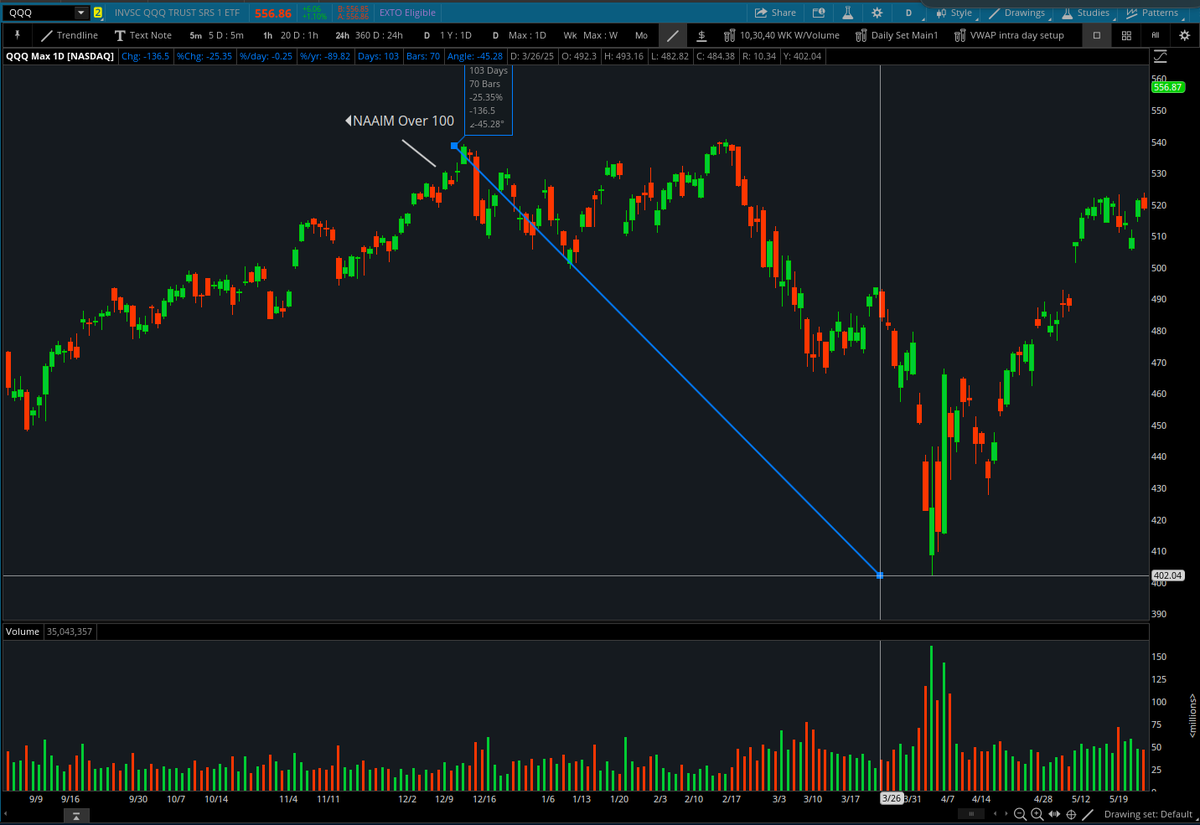1200x825 pixels.
Task: Open the QQQ symbol dropdown arrow
Action: pos(80,13)
